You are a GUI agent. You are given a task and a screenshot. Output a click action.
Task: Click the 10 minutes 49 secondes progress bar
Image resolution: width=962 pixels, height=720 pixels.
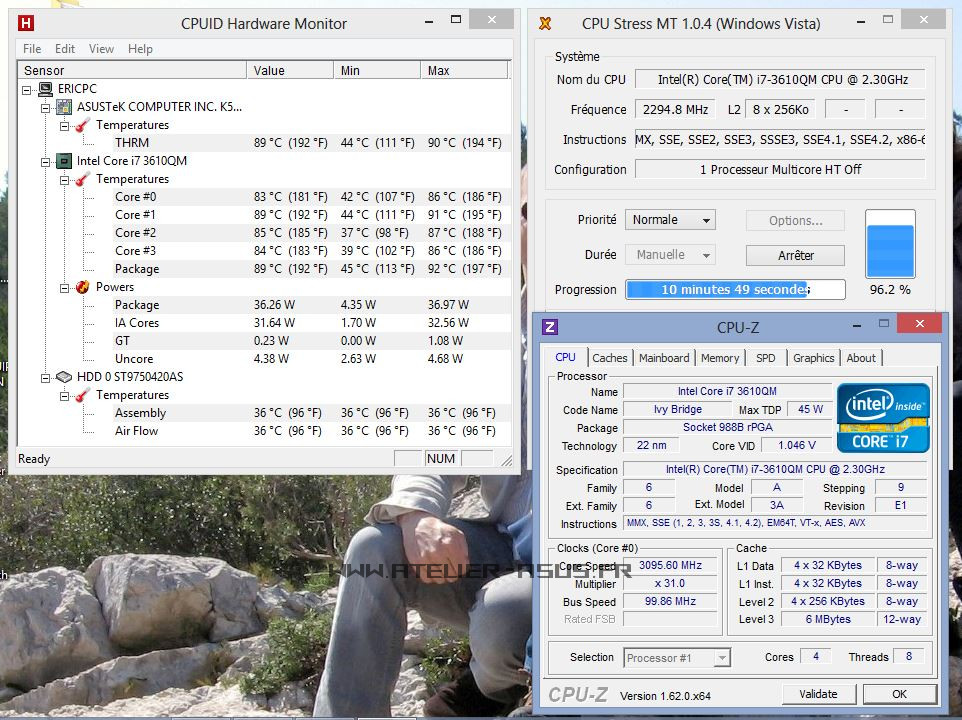tap(735, 289)
